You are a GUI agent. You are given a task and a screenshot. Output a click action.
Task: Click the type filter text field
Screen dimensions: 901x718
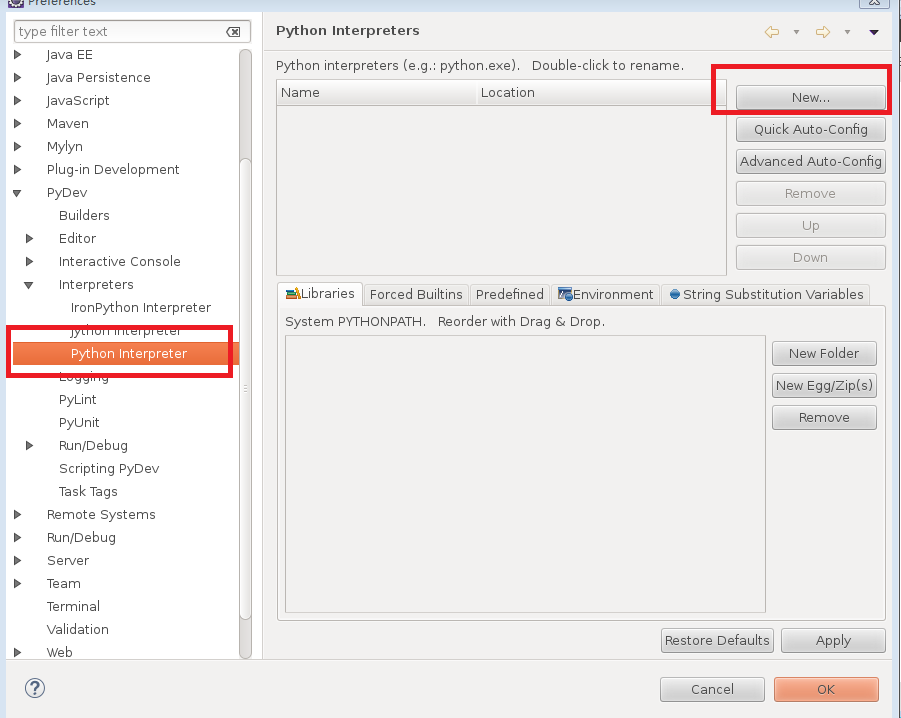(120, 32)
